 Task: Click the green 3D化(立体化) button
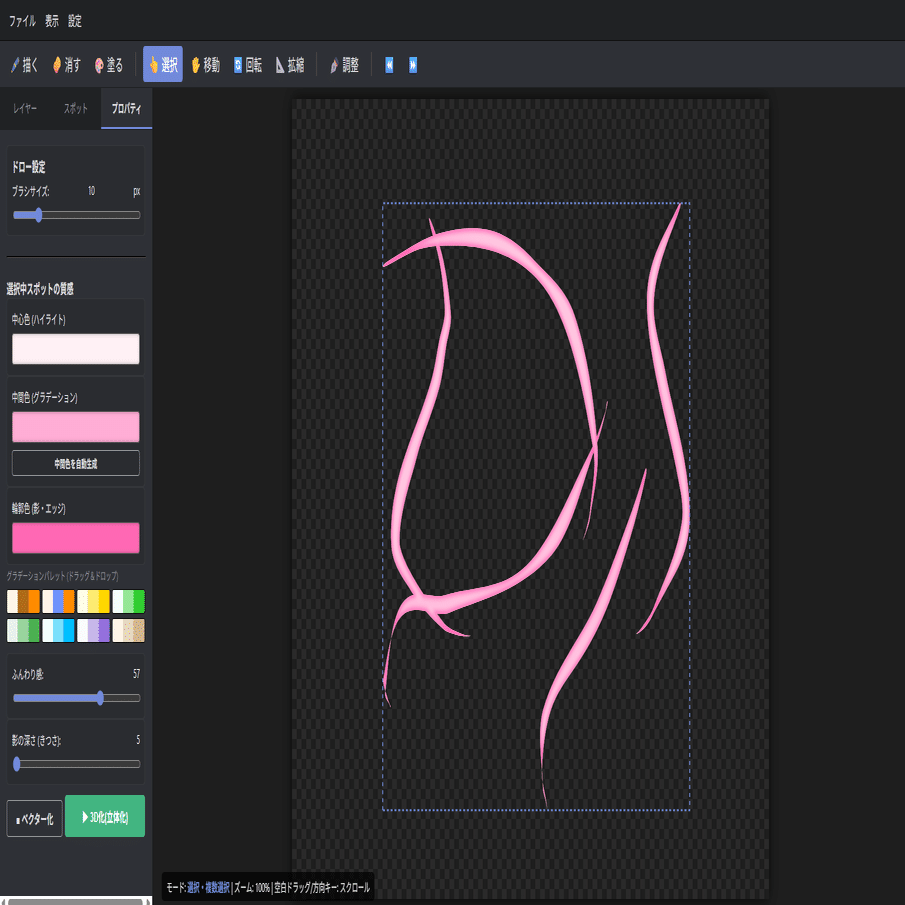pyautogui.click(x=105, y=816)
